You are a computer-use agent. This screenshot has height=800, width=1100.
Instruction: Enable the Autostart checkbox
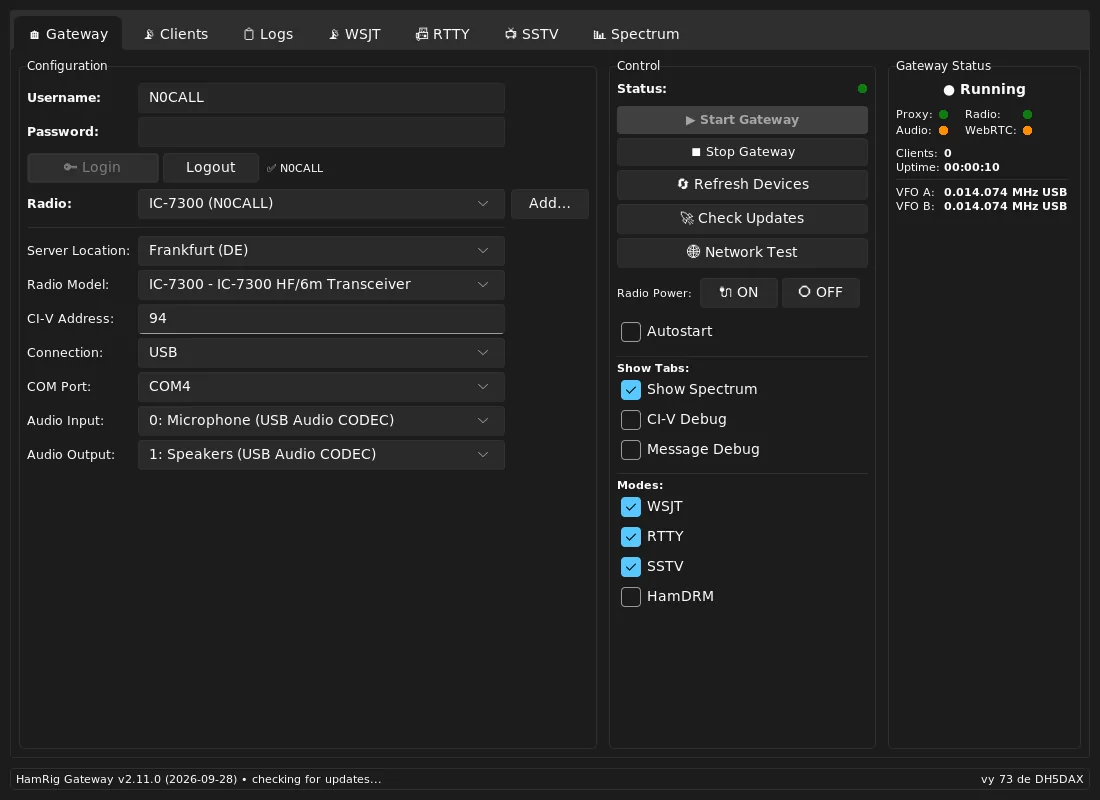tap(631, 332)
